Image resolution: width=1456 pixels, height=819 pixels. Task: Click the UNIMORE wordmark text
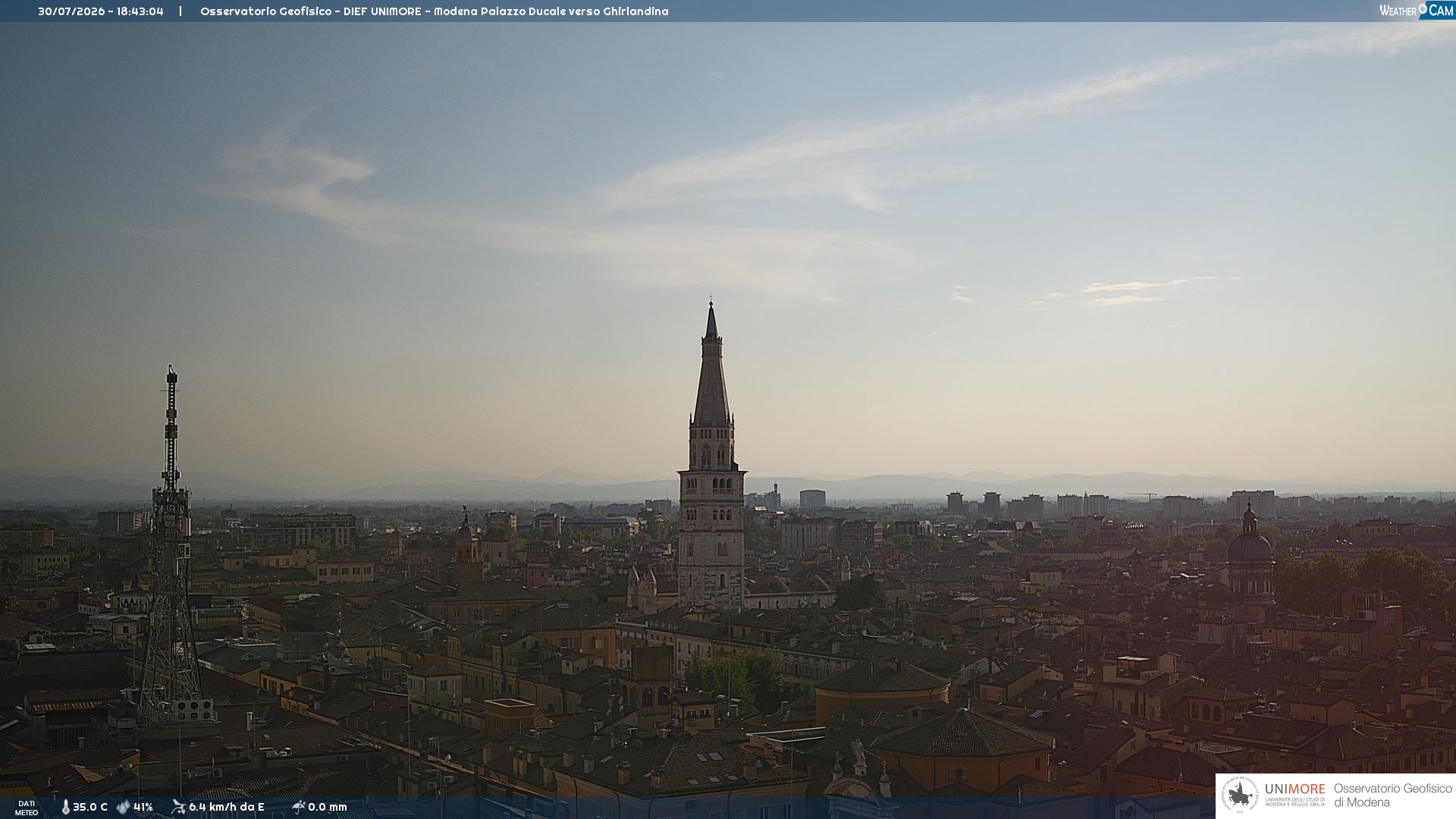1295,789
